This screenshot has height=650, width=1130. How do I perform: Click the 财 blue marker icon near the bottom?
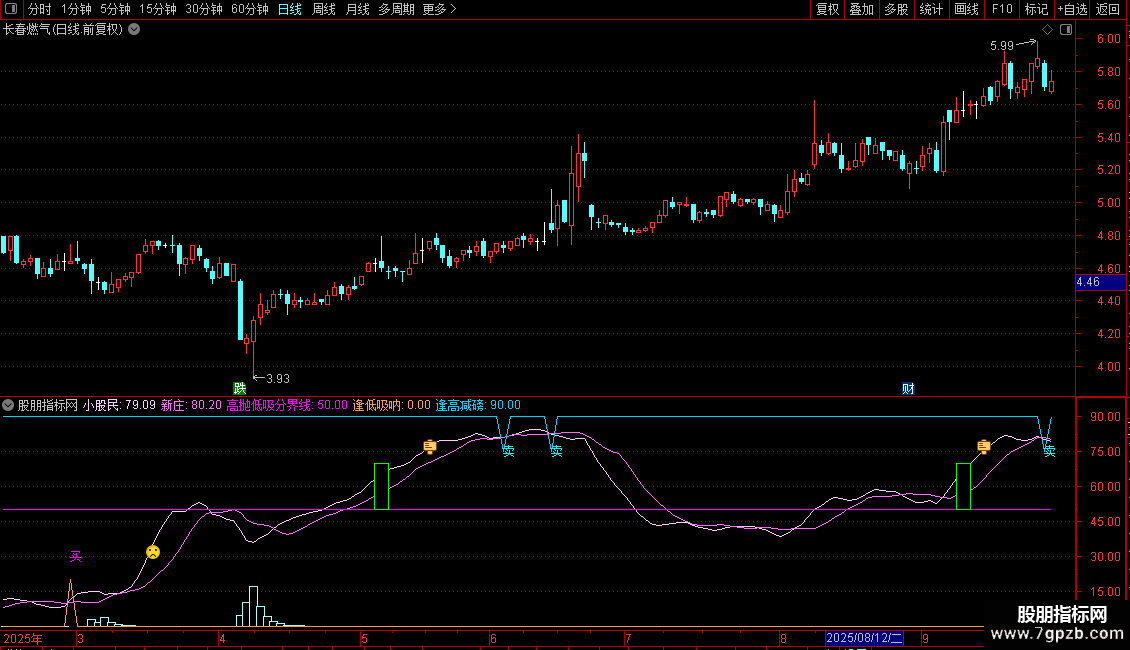tap(908, 389)
